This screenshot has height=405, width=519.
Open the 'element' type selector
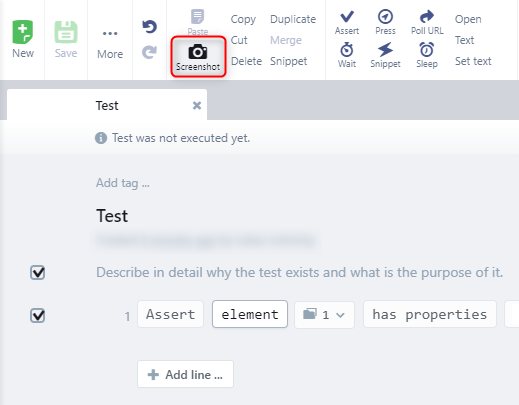[x=250, y=314]
